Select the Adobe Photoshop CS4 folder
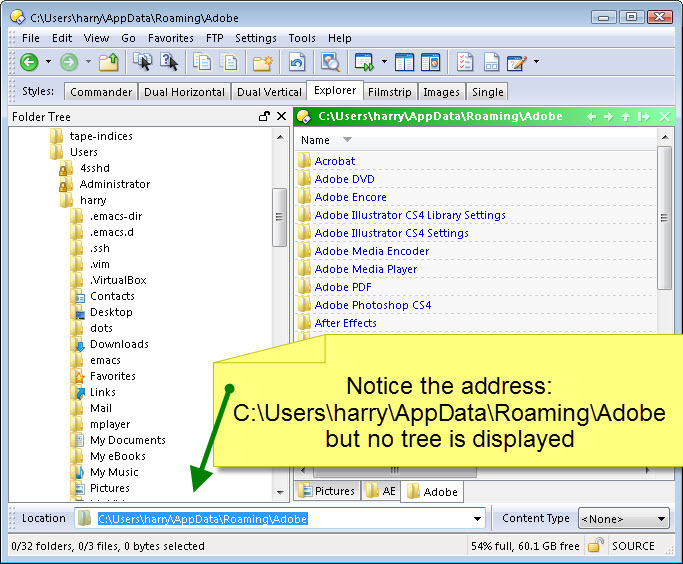This screenshot has width=683, height=564. [372, 305]
